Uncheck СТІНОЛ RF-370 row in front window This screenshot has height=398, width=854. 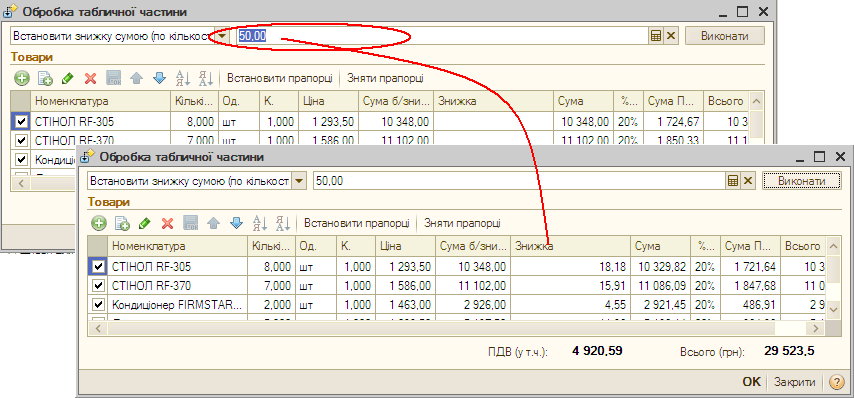pyautogui.click(x=98, y=285)
